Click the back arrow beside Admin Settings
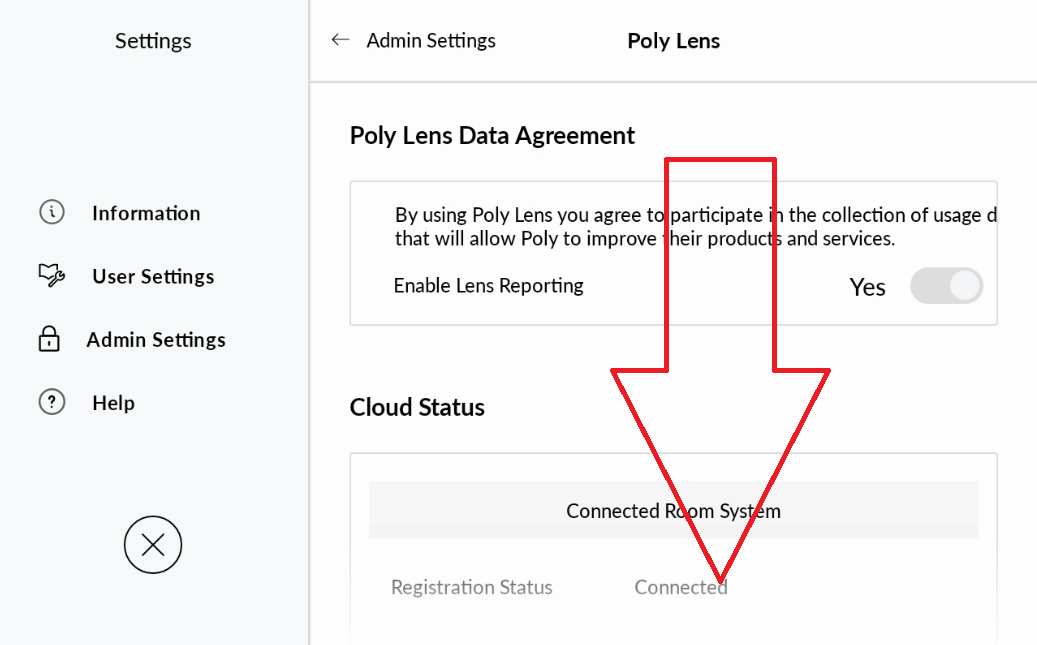This screenshot has height=645, width=1037. point(340,39)
